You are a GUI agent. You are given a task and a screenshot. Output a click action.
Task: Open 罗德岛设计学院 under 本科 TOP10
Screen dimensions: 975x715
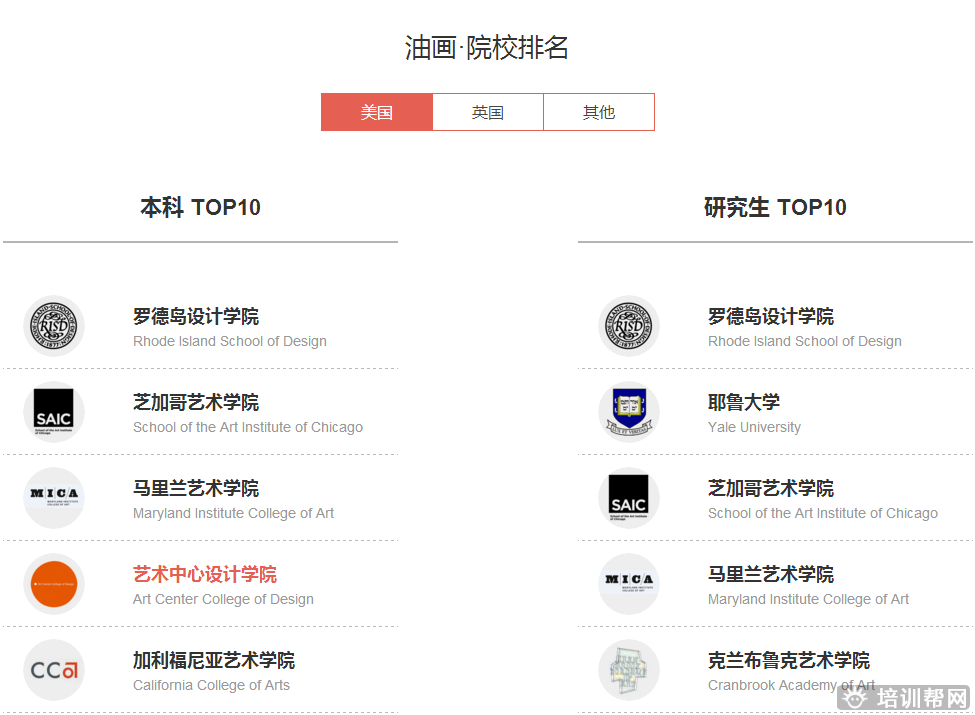pyautogui.click(x=196, y=316)
